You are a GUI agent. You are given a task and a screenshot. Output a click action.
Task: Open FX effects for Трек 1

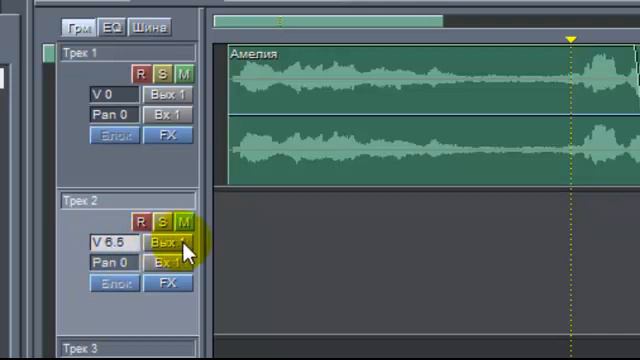pyautogui.click(x=168, y=135)
